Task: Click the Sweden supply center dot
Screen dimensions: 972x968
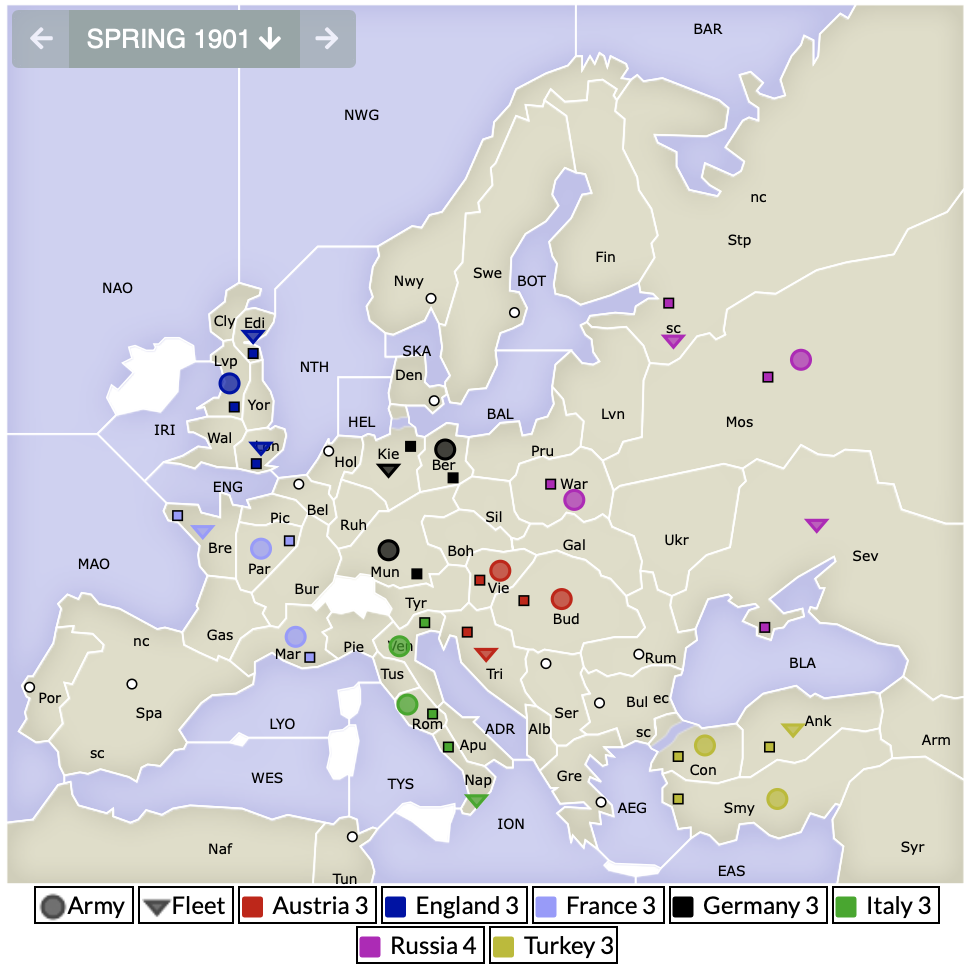Action: click(x=515, y=312)
